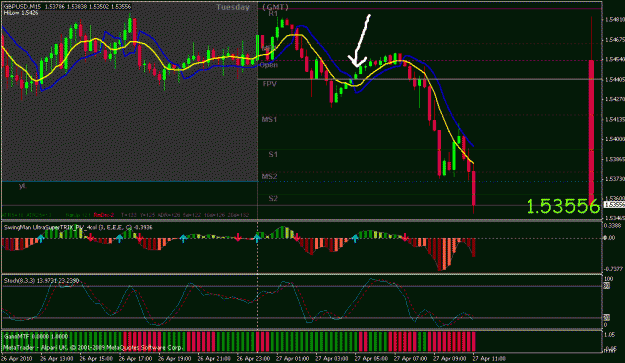625x363 pixels.
Task: Click the (GMT) label
Action: pos(275,7)
